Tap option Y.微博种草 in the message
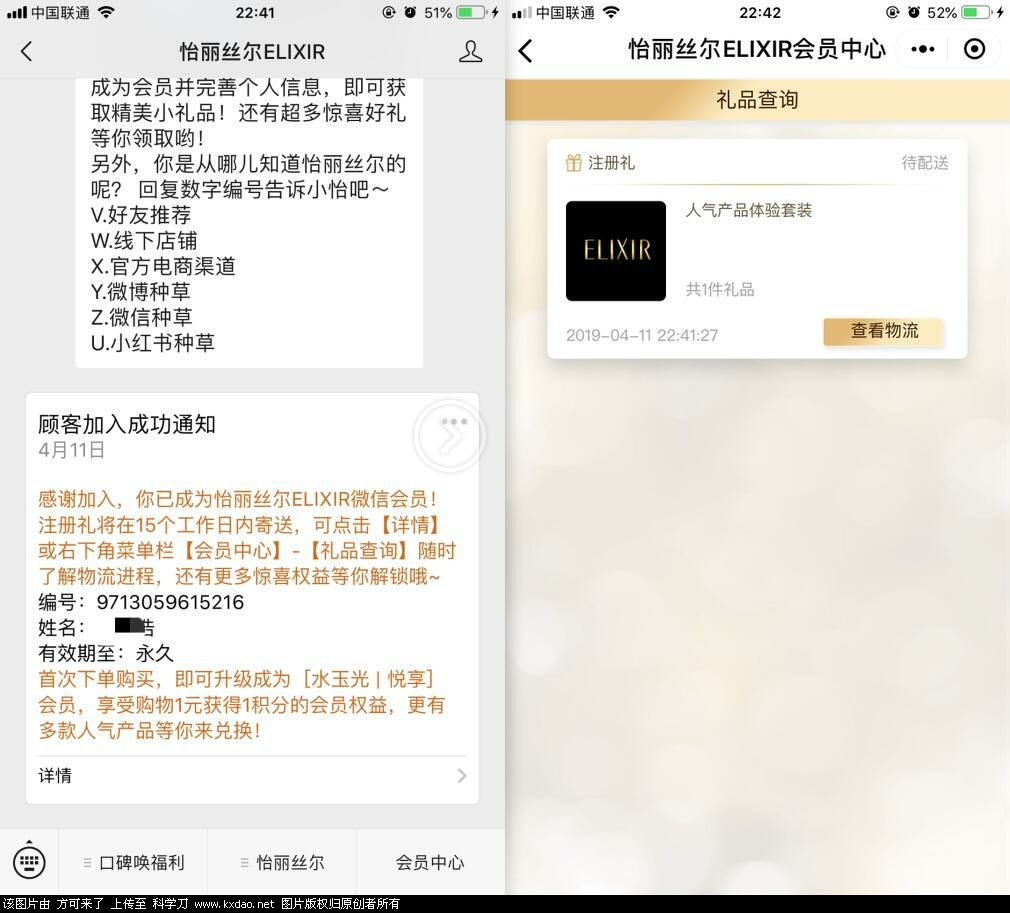 coord(140,292)
